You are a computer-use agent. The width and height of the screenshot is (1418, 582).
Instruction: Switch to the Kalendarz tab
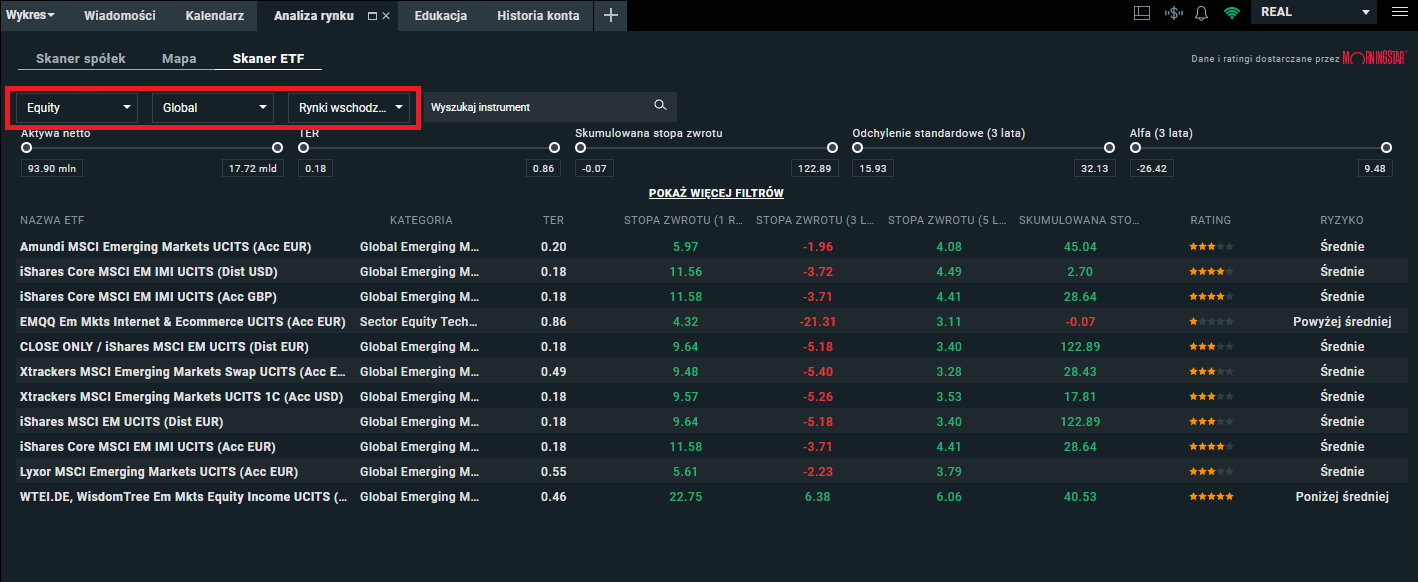click(x=214, y=15)
